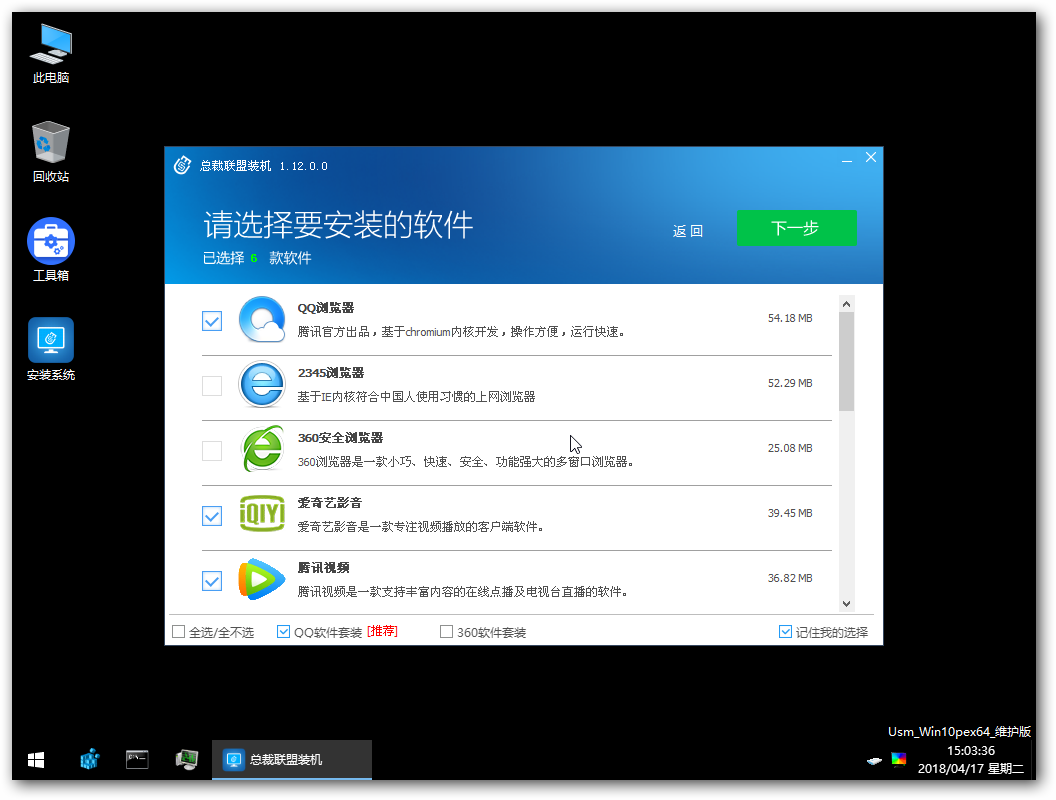The image size is (1056, 800).
Task: Click the 2345浏览器 description text
Action: [x=416, y=397]
